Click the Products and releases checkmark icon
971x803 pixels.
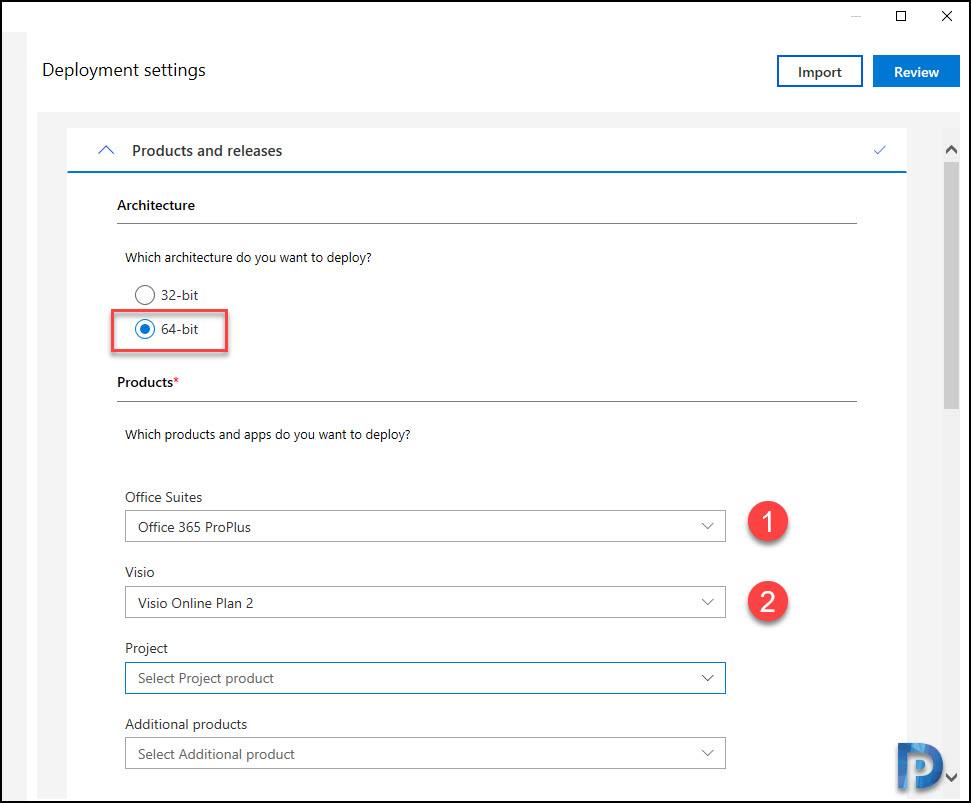pyautogui.click(x=879, y=150)
